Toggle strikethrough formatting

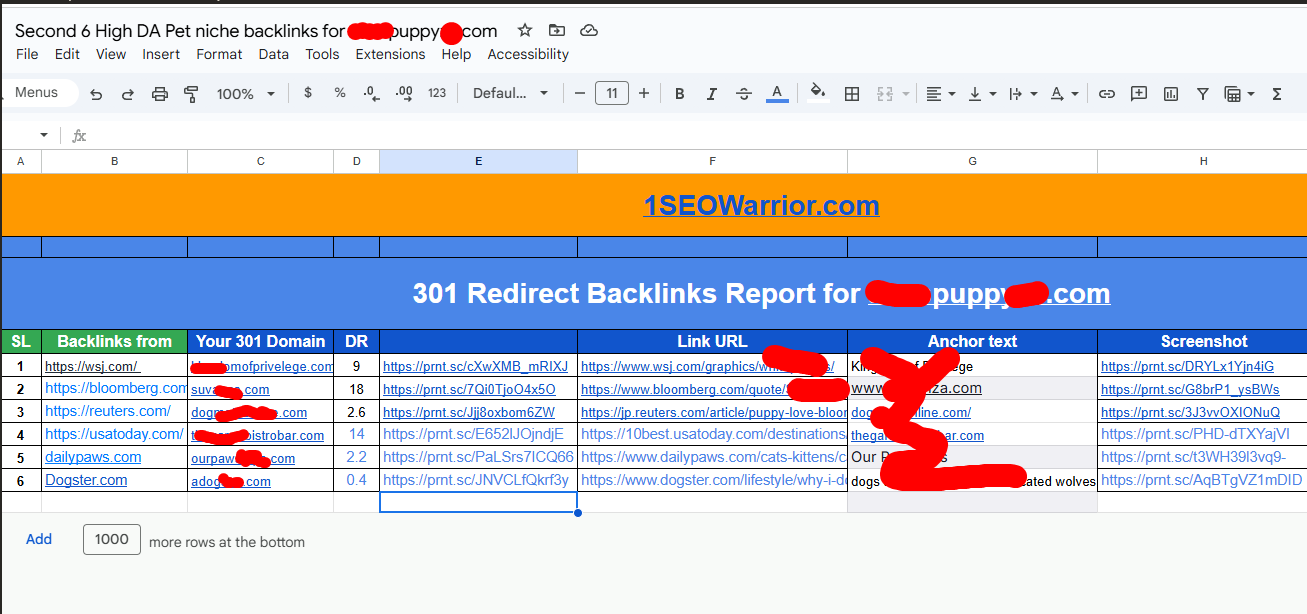[744, 94]
